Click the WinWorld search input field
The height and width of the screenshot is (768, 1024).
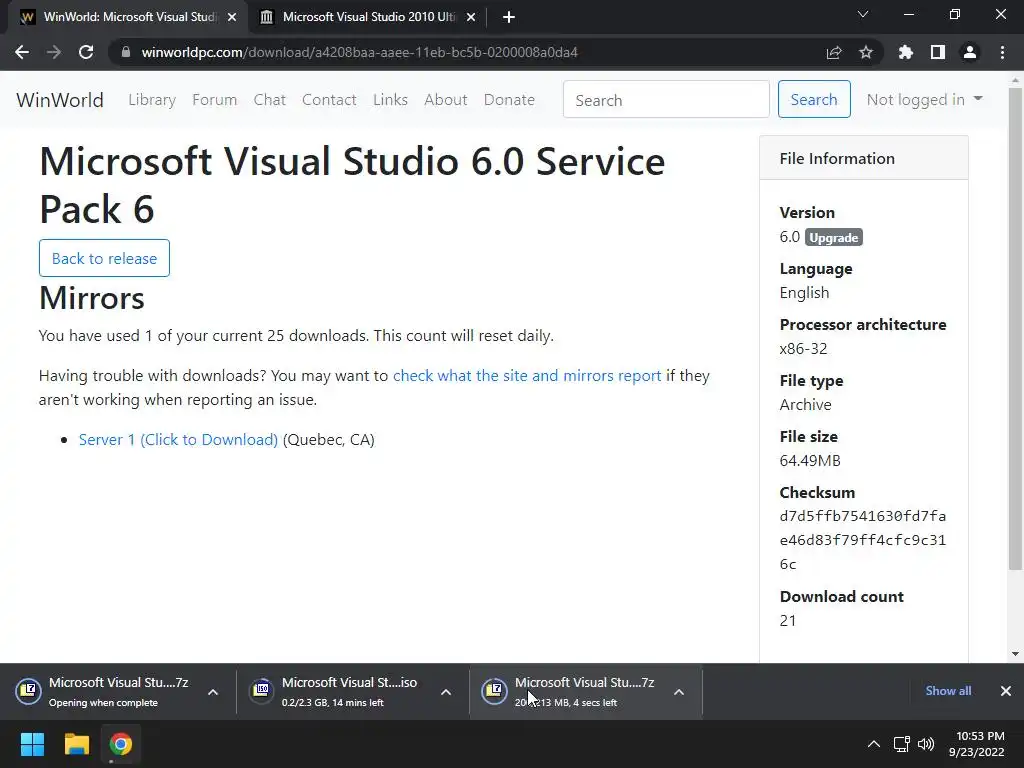click(666, 100)
